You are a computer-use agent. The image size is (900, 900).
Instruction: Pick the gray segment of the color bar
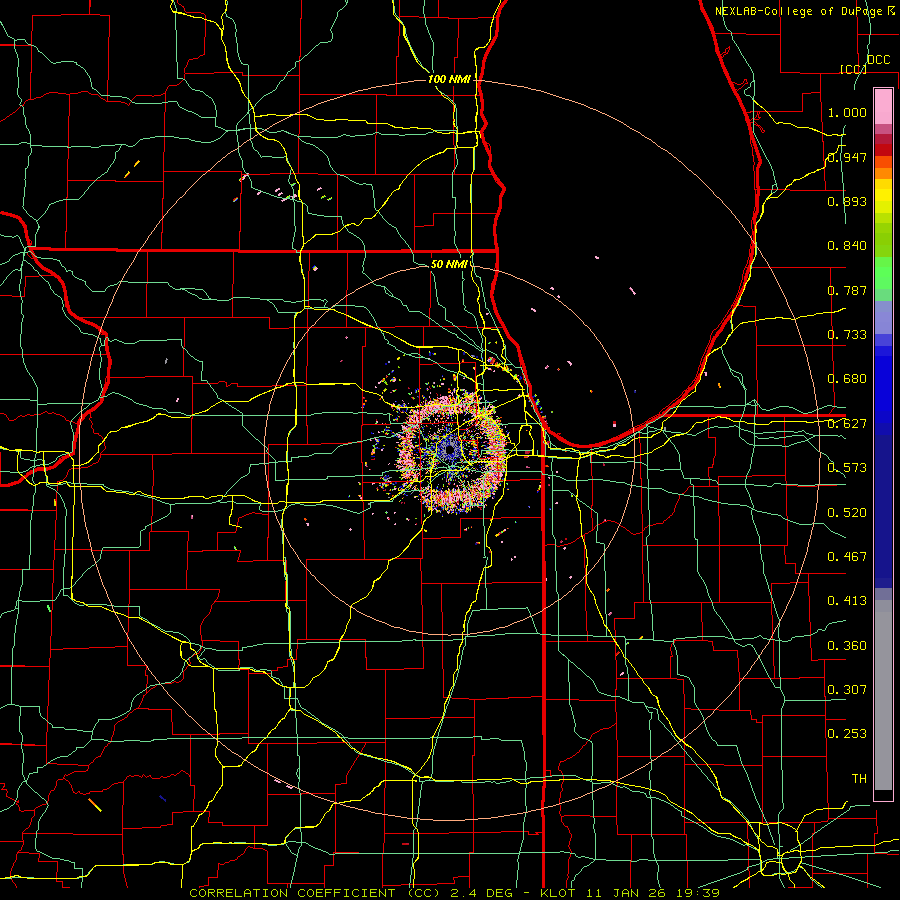[x=883, y=695]
